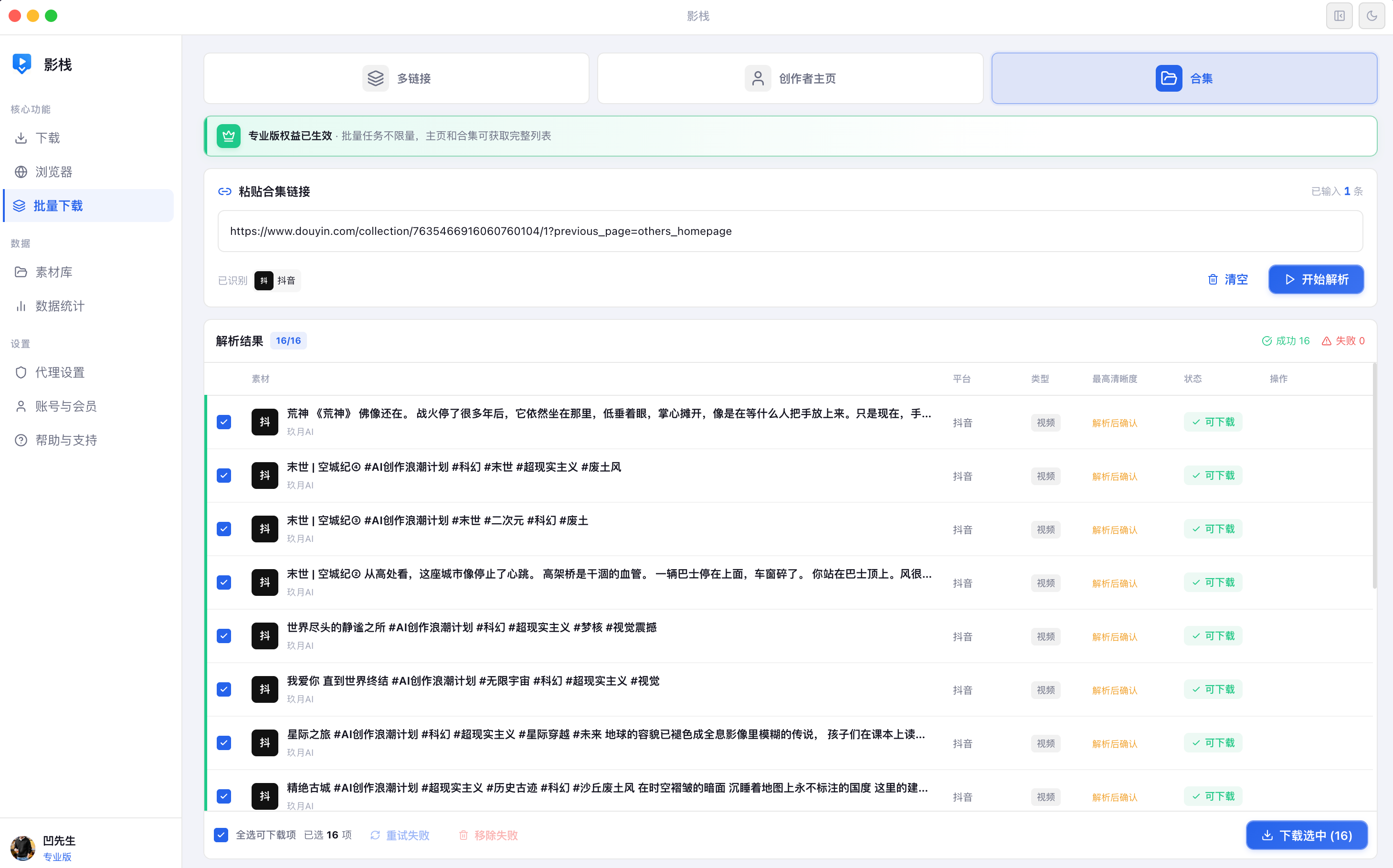Image resolution: width=1393 pixels, height=868 pixels.
Task: Uncheck the 末世 | 空城纪④ row checkbox
Action: (x=224, y=476)
